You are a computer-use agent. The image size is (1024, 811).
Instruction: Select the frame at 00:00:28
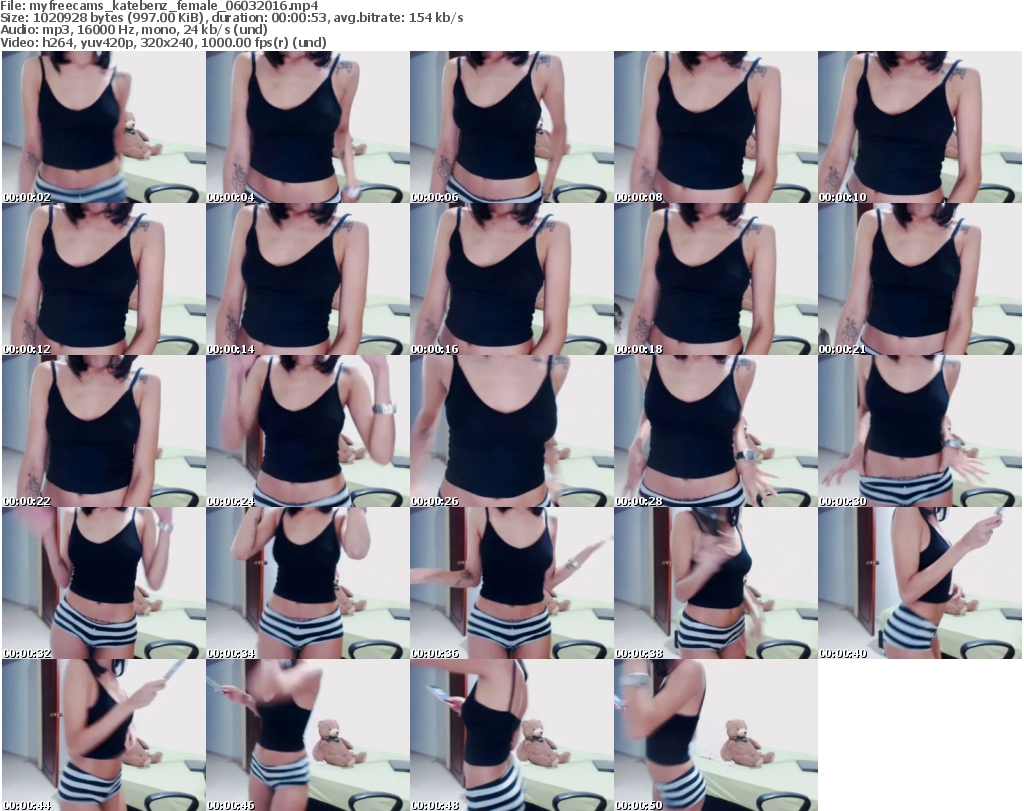tap(715, 431)
